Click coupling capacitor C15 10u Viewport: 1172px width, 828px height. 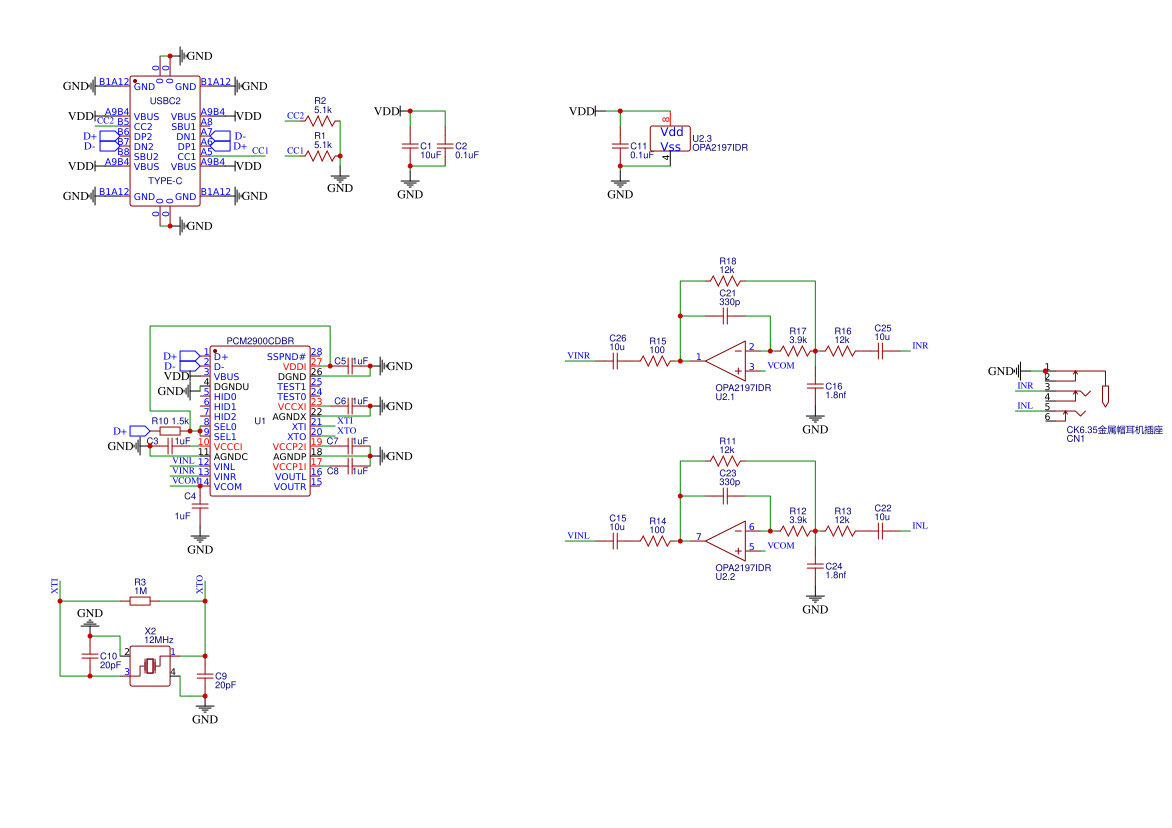[x=616, y=541]
